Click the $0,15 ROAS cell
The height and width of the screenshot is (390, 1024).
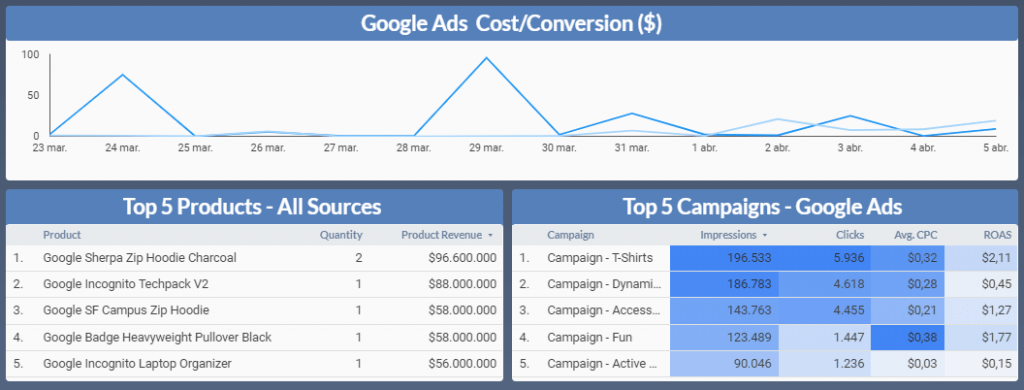pos(981,363)
